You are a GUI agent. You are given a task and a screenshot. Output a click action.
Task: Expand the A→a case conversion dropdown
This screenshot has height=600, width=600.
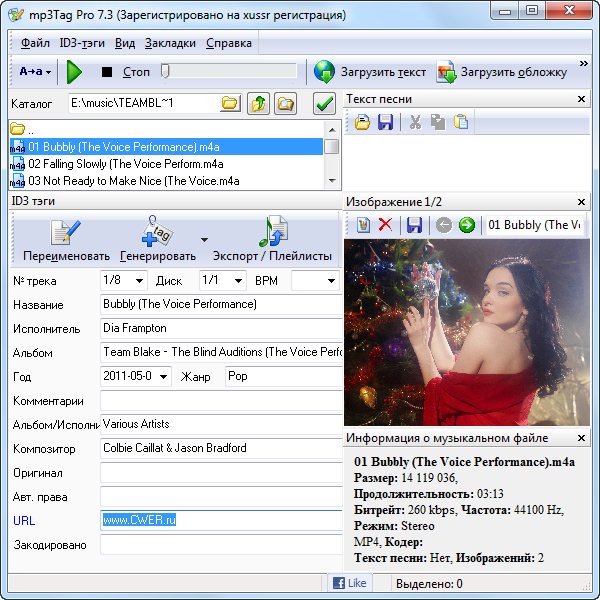pos(36,72)
